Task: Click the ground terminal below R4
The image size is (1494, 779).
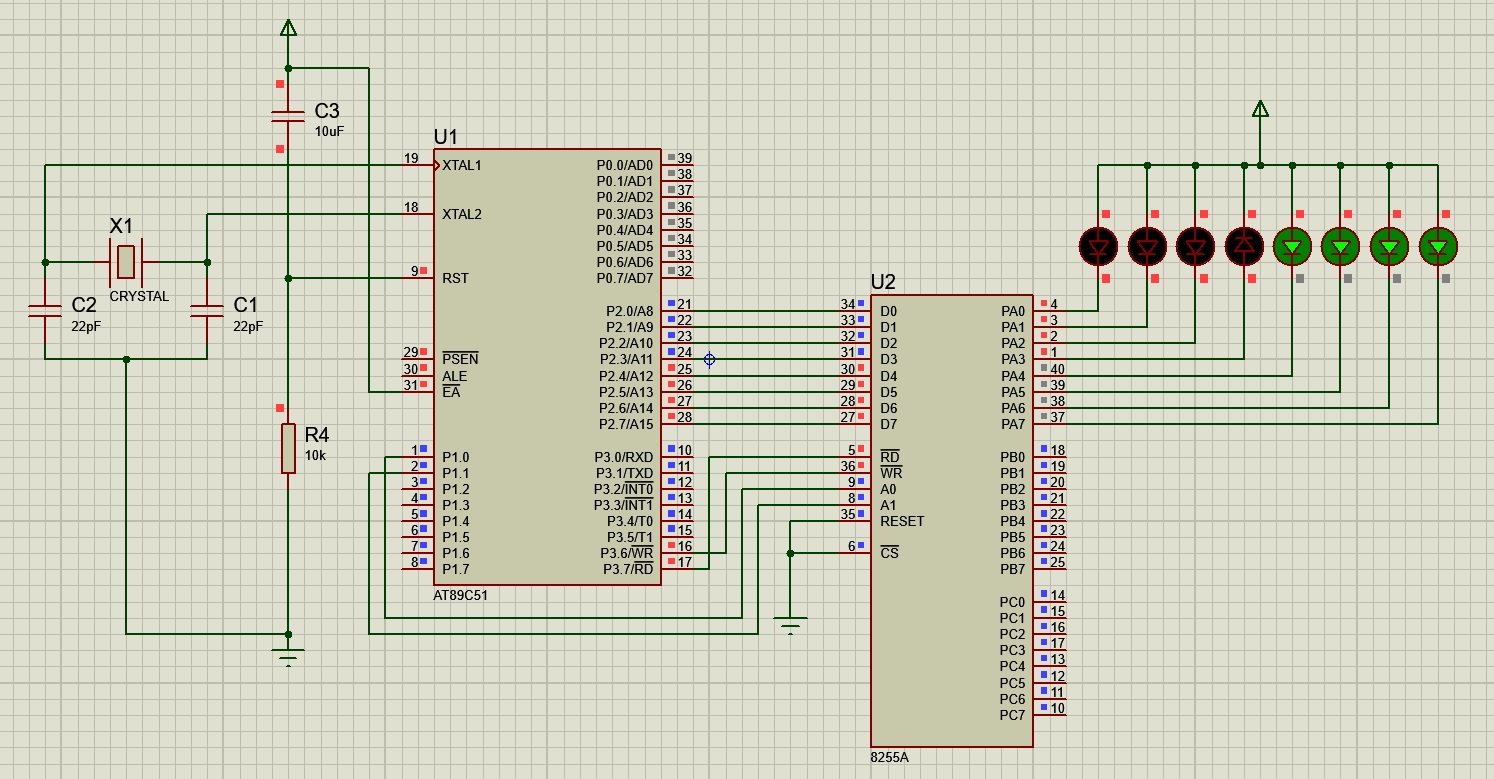Action: click(288, 656)
